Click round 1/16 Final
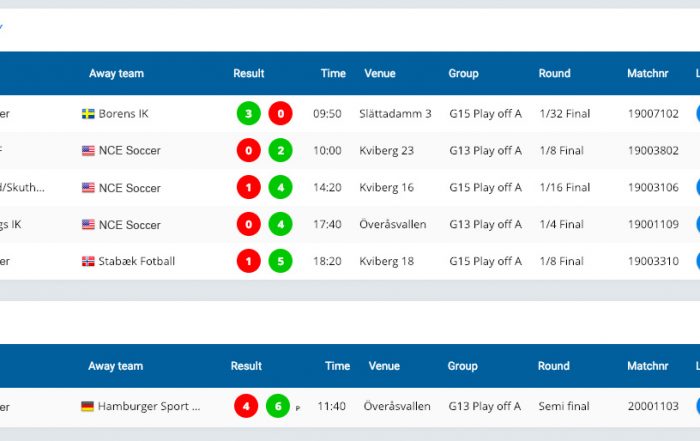 [565, 187]
